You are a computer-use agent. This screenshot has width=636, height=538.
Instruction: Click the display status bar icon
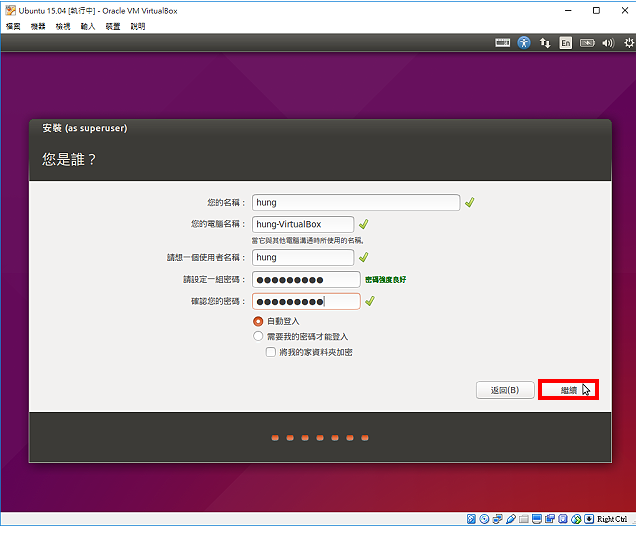click(537, 519)
